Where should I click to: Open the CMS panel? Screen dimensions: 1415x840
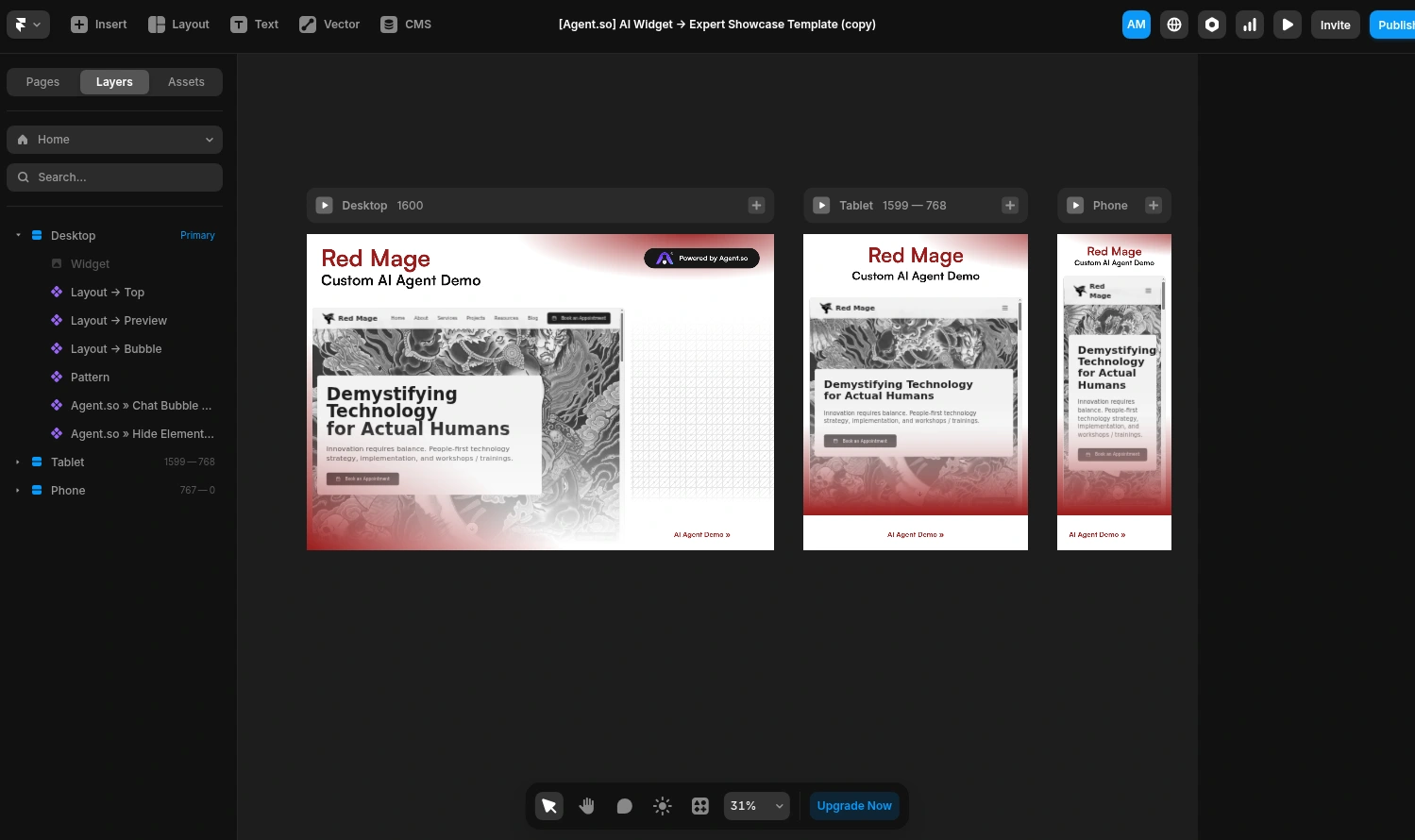(406, 25)
